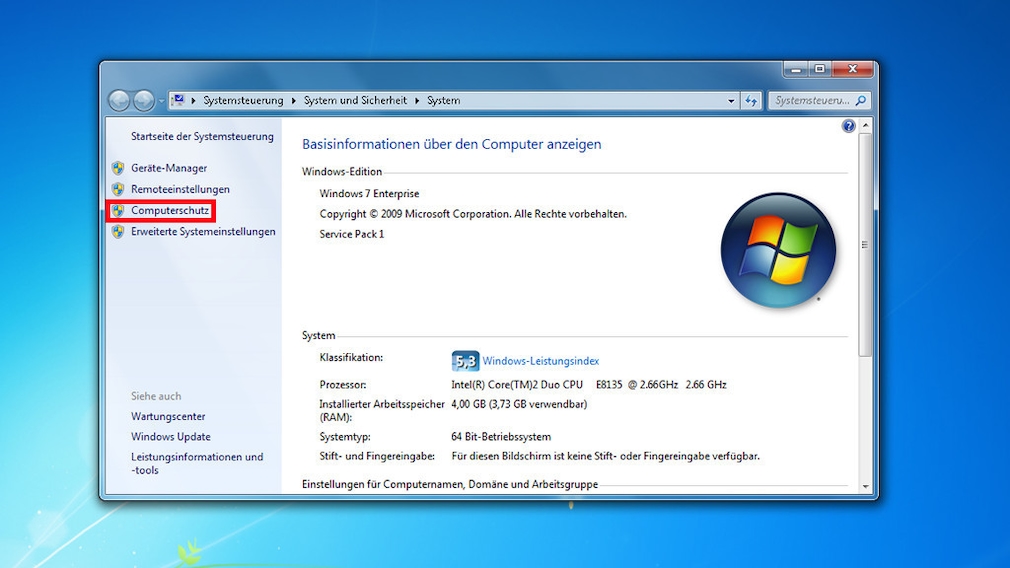This screenshot has height=568, width=1010.
Task: Click the search magnifier icon
Action: tap(861, 100)
